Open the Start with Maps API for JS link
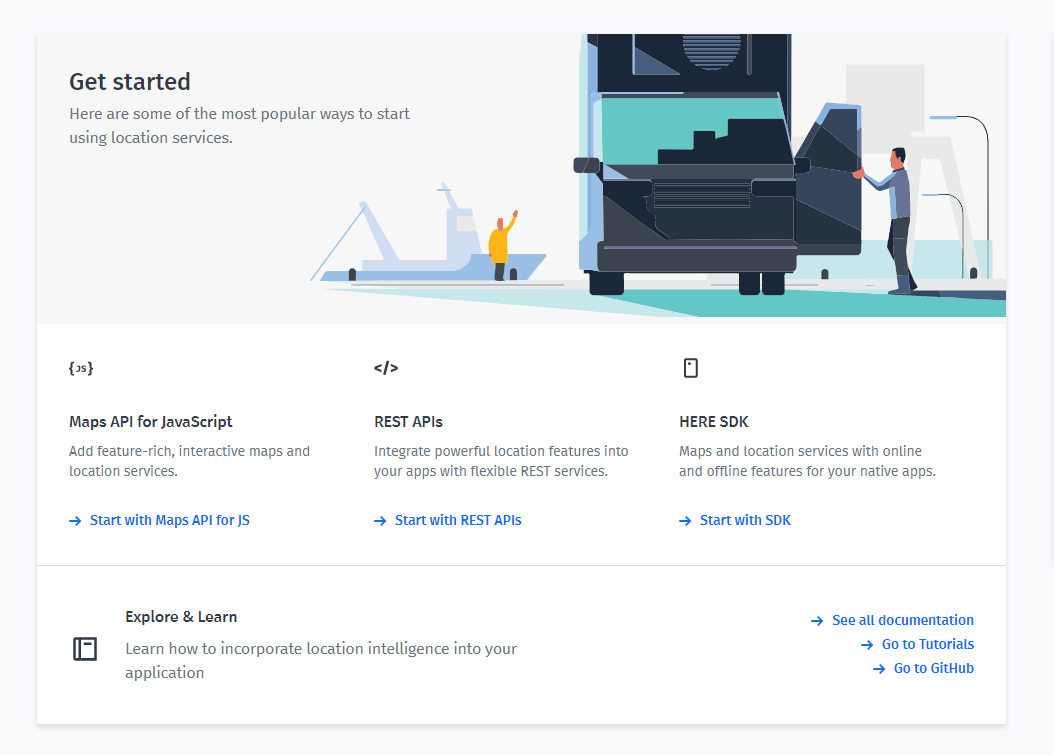 170,520
